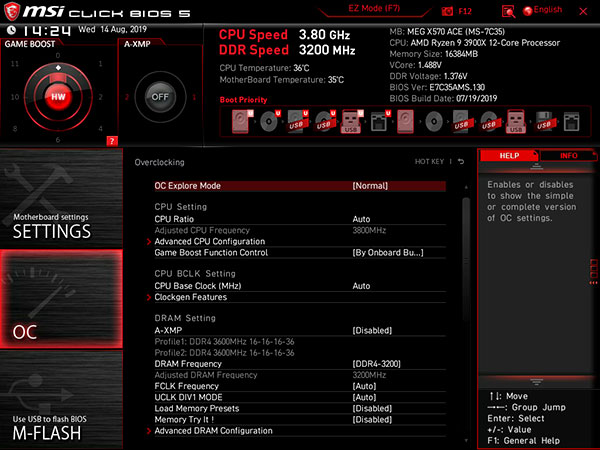Open the BIOS search magnifier icon
The image size is (600, 450).
coord(508,12)
